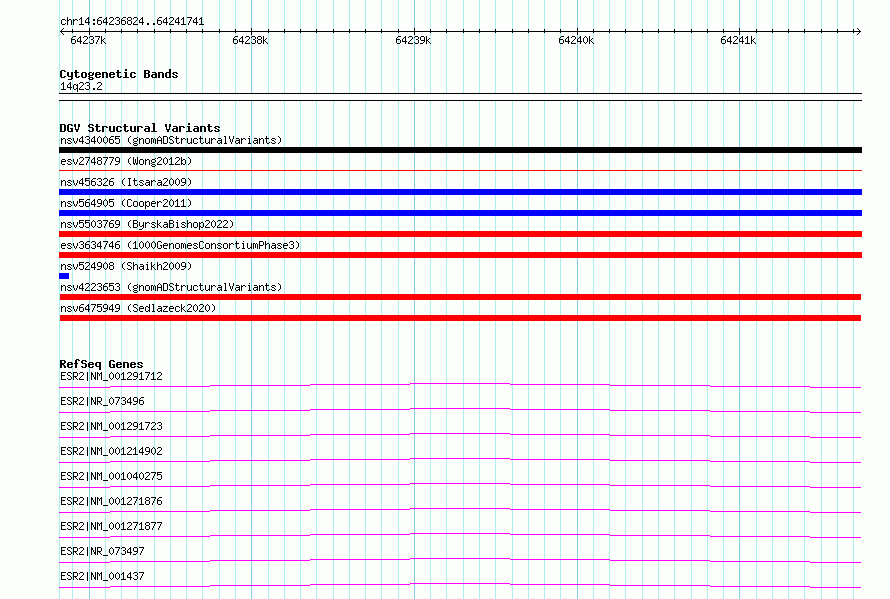Click transcript label ESR2|NM_001214902
This screenshot has height=599, width=890.
coord(111,451)
